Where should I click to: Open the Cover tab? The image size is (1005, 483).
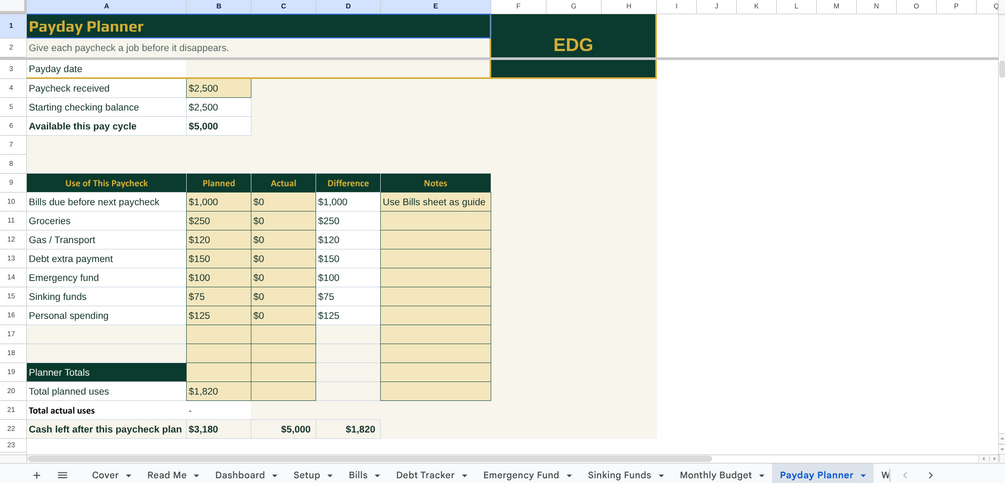[x=105, y=475]
